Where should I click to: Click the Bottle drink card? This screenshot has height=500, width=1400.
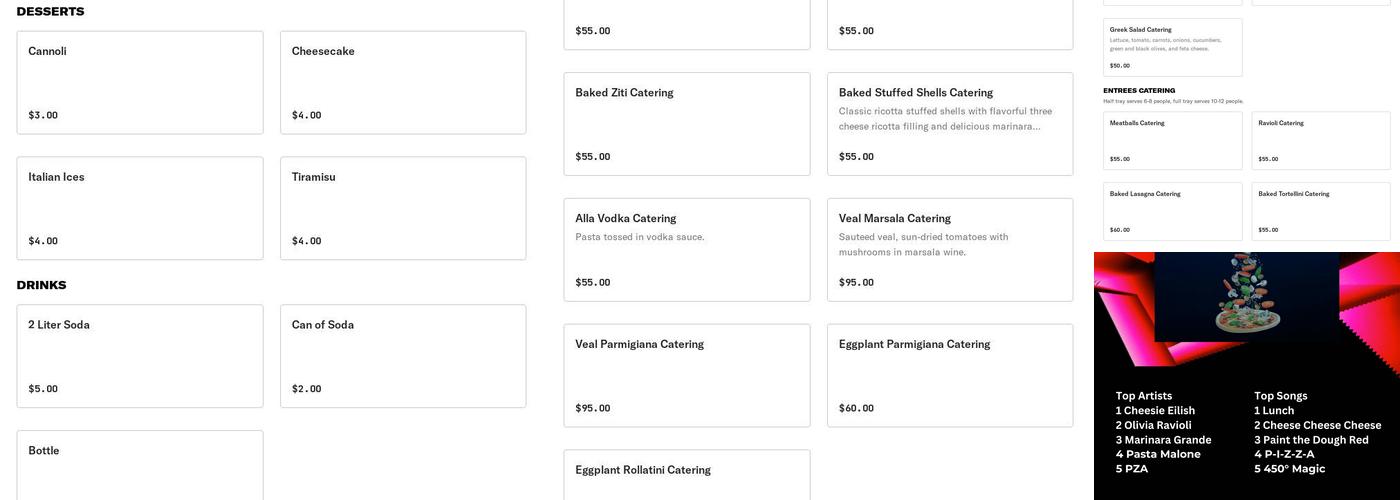pyautogui.click(x=140, y=465)
